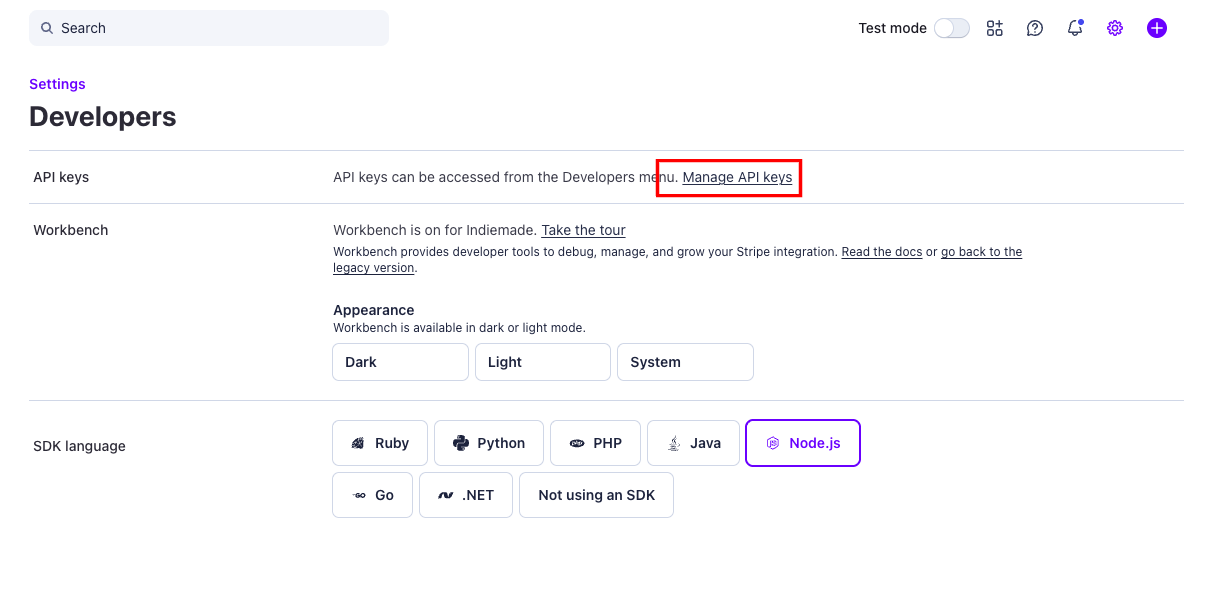Click the search magnifier icon

coord(47,28)
